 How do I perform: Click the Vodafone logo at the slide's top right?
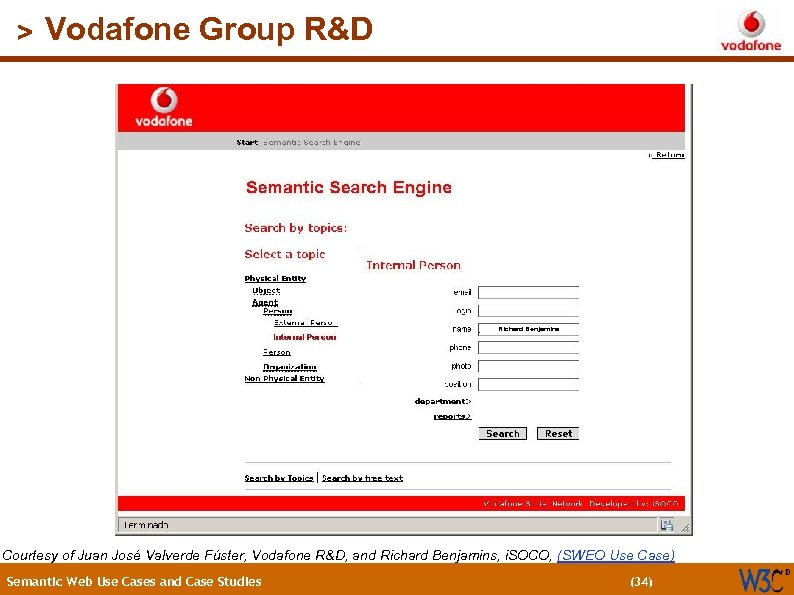coord(751,31)
